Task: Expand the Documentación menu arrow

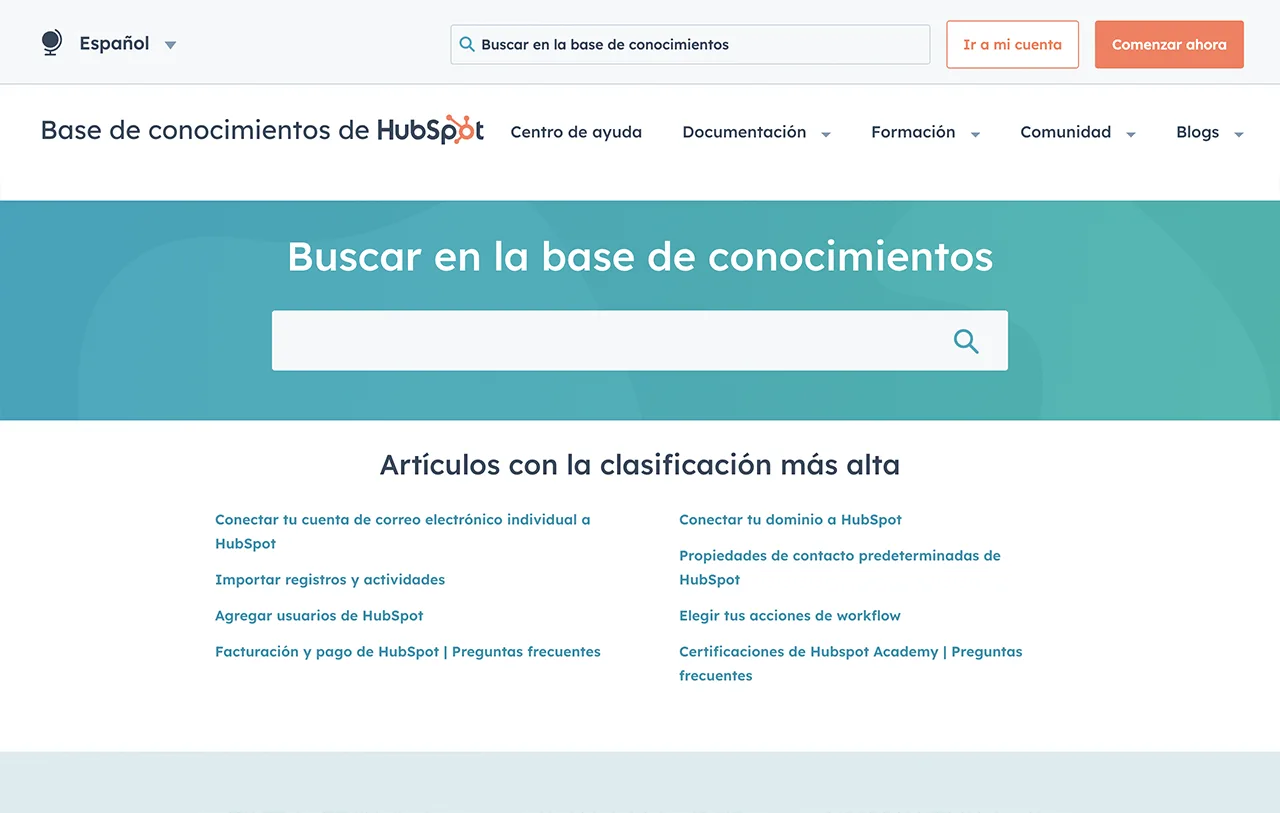Action: click(x=826, y=134)
